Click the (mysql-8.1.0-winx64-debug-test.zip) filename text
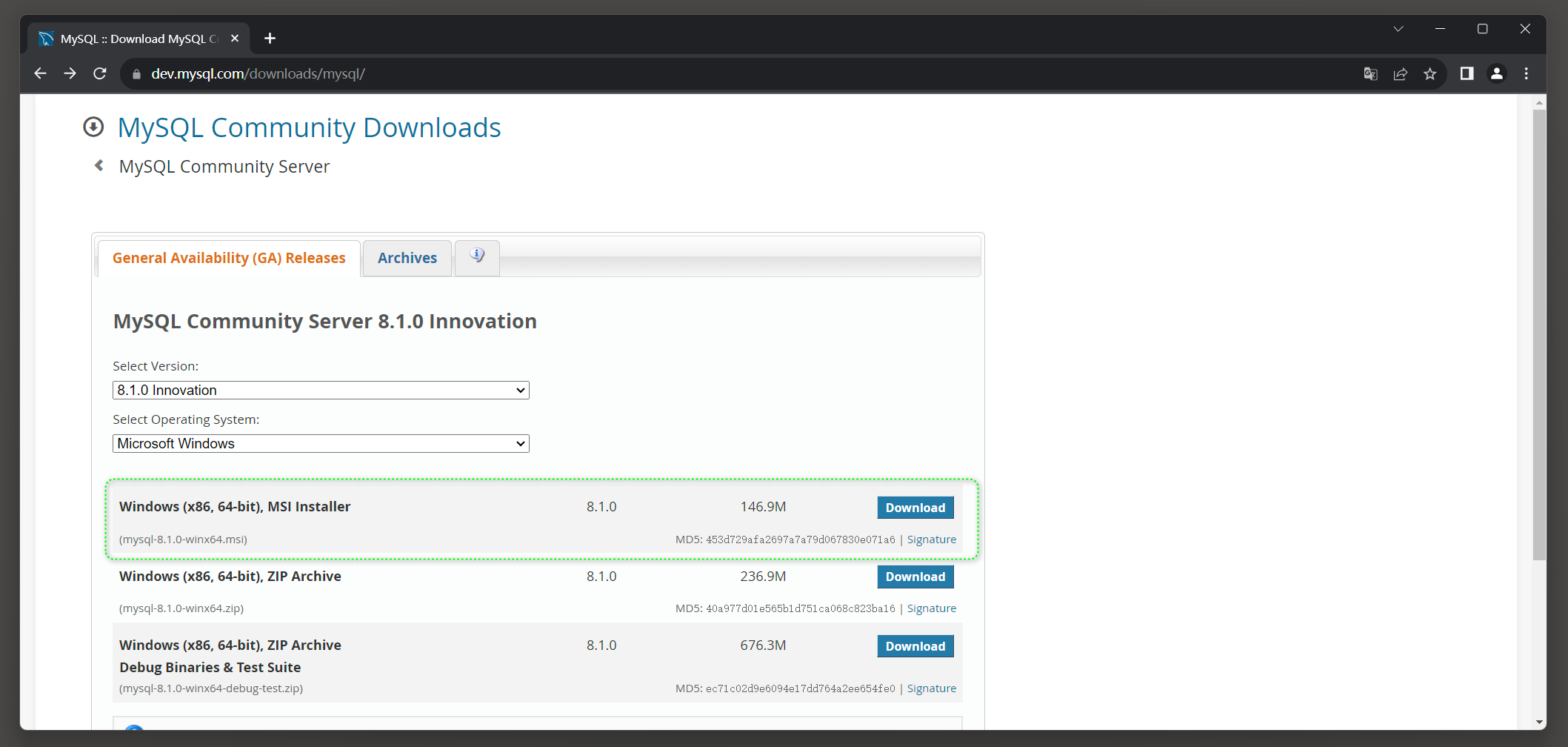 point(211,688)
